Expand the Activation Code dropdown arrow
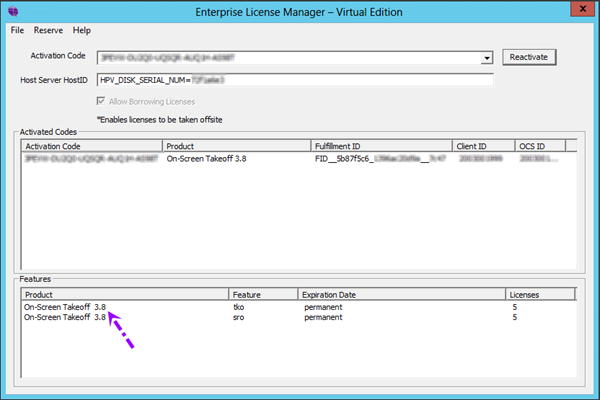The image size is (600, 400). coord(486,58)
